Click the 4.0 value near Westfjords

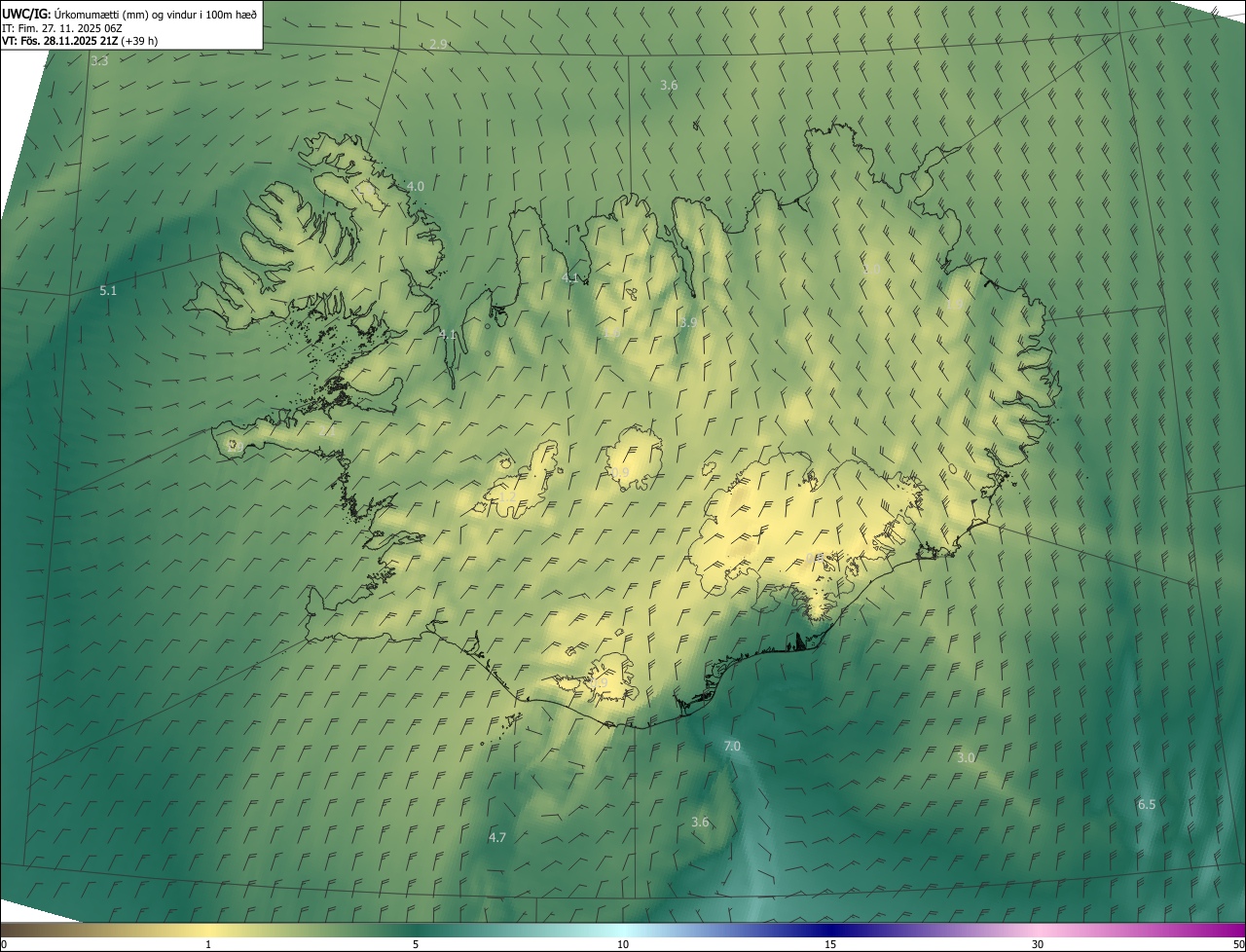[x=416, y=186]
